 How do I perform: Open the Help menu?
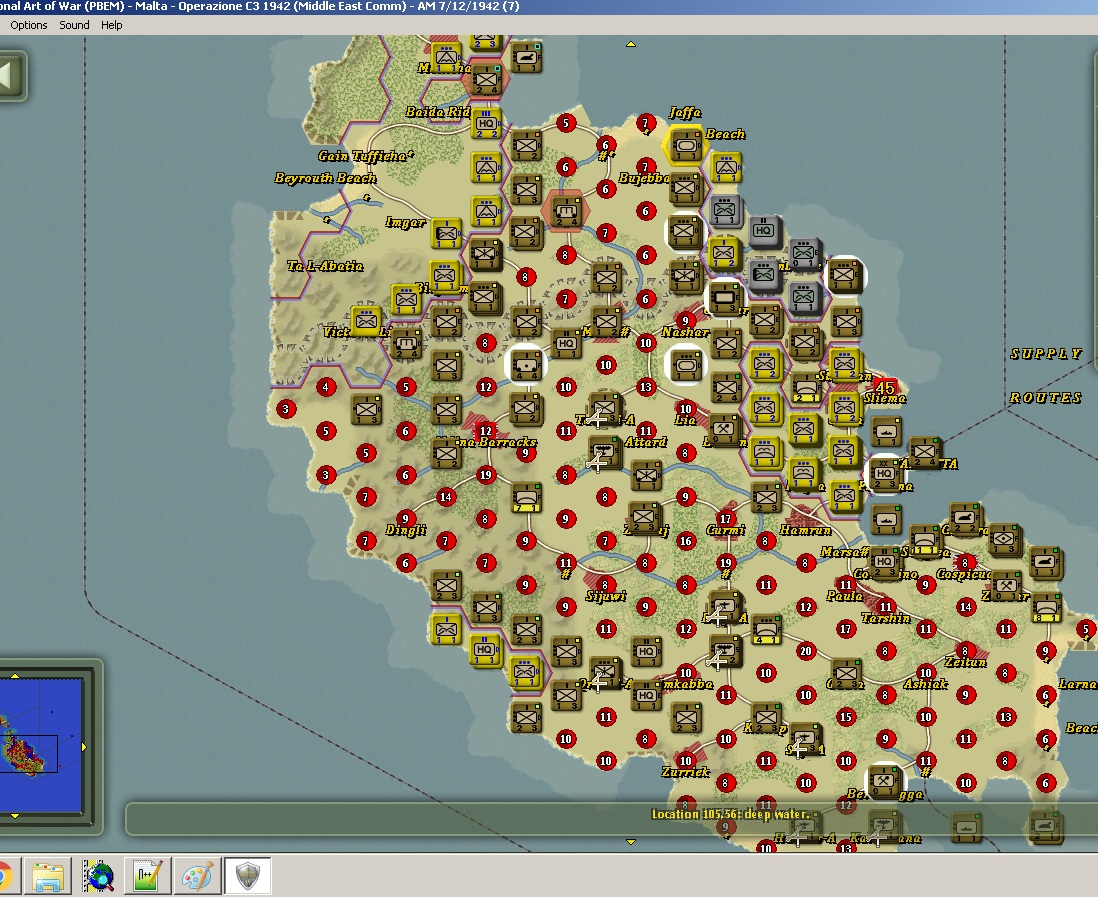click(111, 25)
